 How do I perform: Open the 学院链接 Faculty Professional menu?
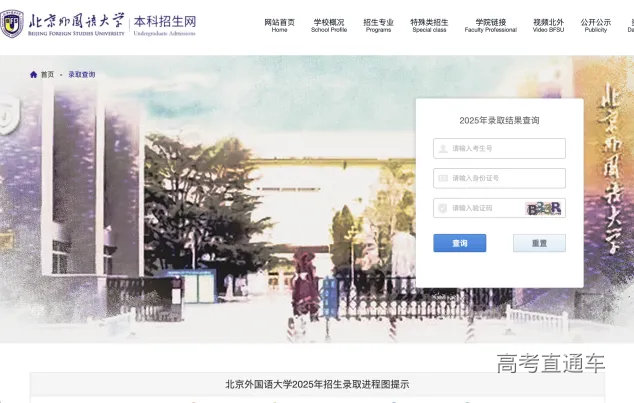coord(490,25)
